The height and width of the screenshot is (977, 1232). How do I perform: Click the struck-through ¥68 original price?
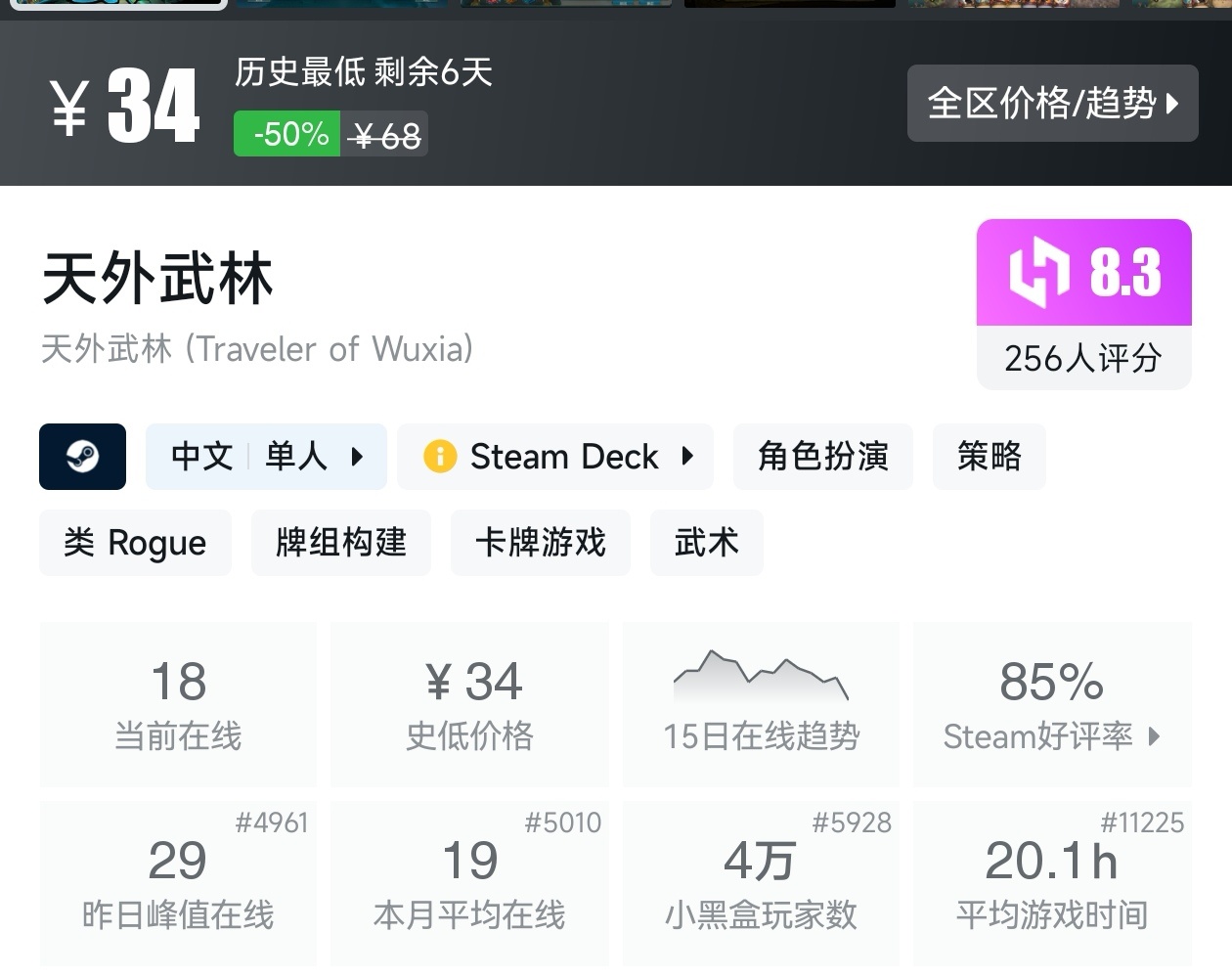point(384,135)
